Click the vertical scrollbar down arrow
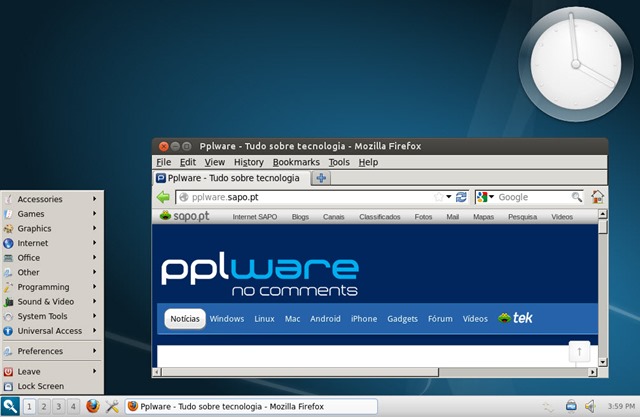640x417 pixels. pos(602,362)
